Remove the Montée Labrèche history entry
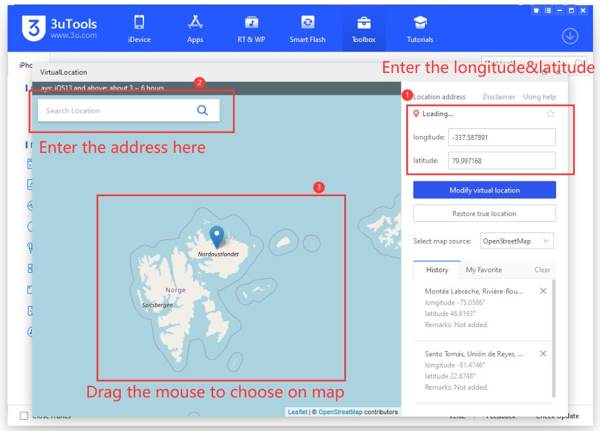600x431 pixels. tap(543, 291)
